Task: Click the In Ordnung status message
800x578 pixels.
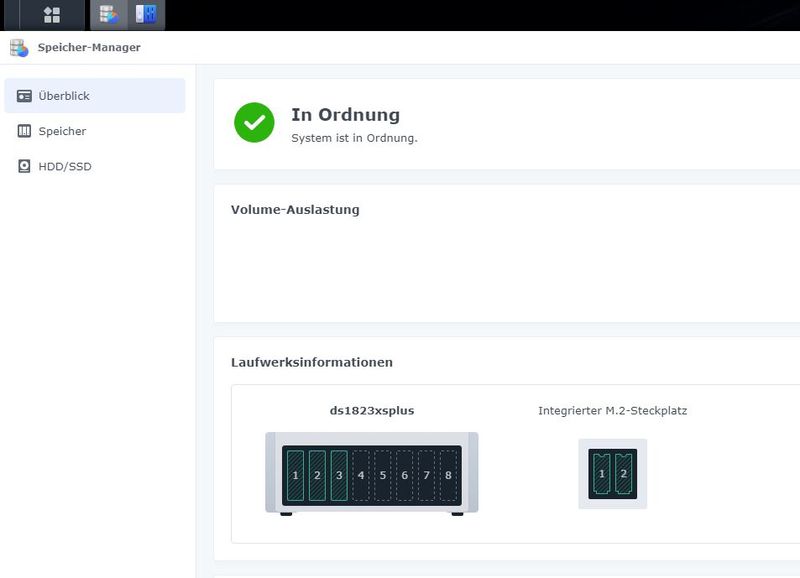Action: 343,115
